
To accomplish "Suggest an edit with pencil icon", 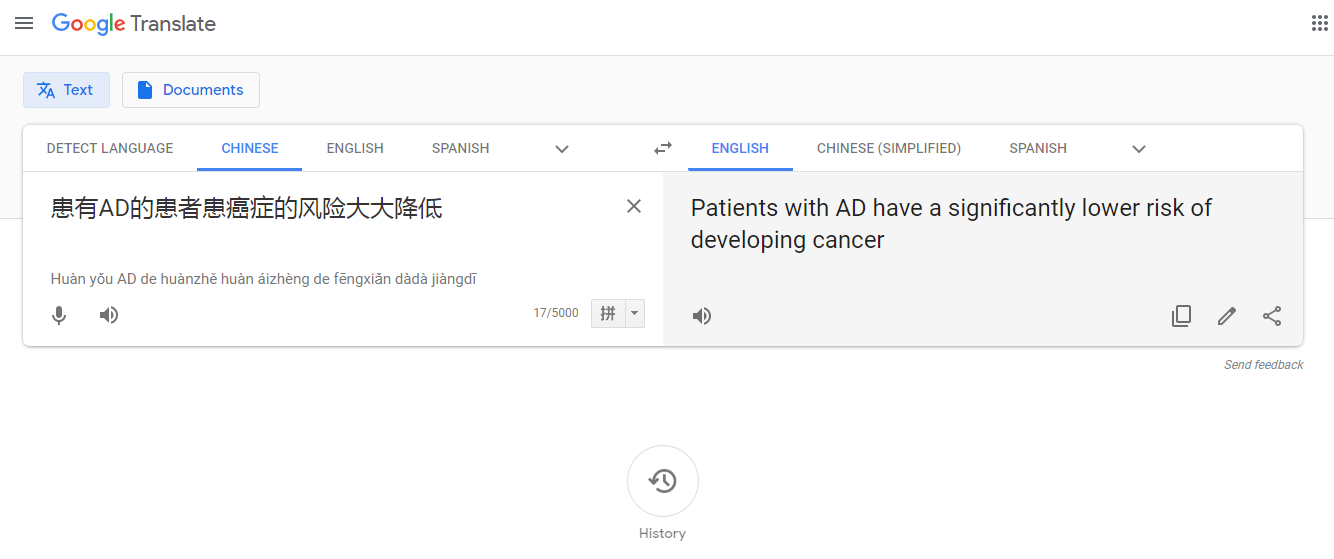I will (1227, 316).
